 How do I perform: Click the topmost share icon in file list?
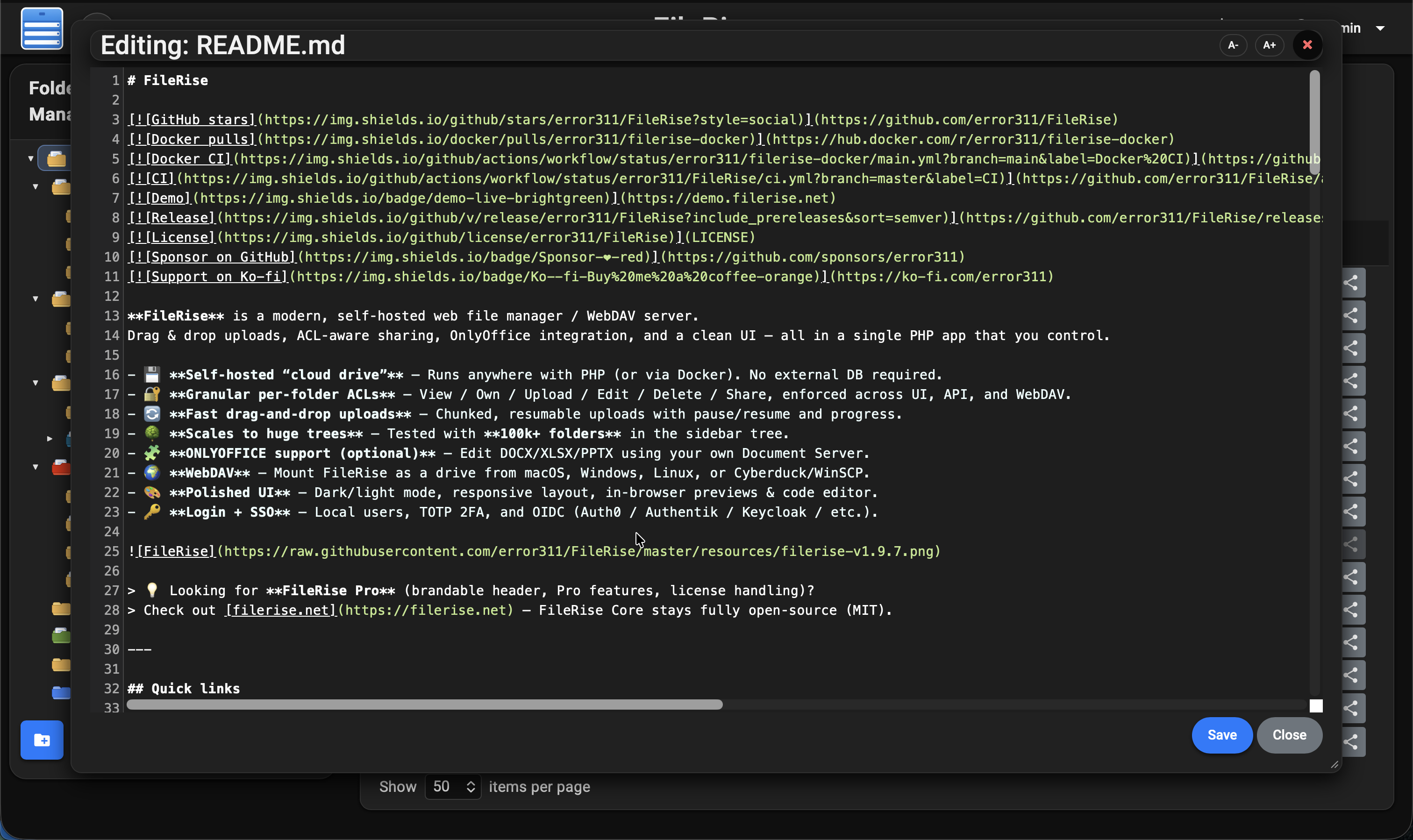click(1352, 283)
